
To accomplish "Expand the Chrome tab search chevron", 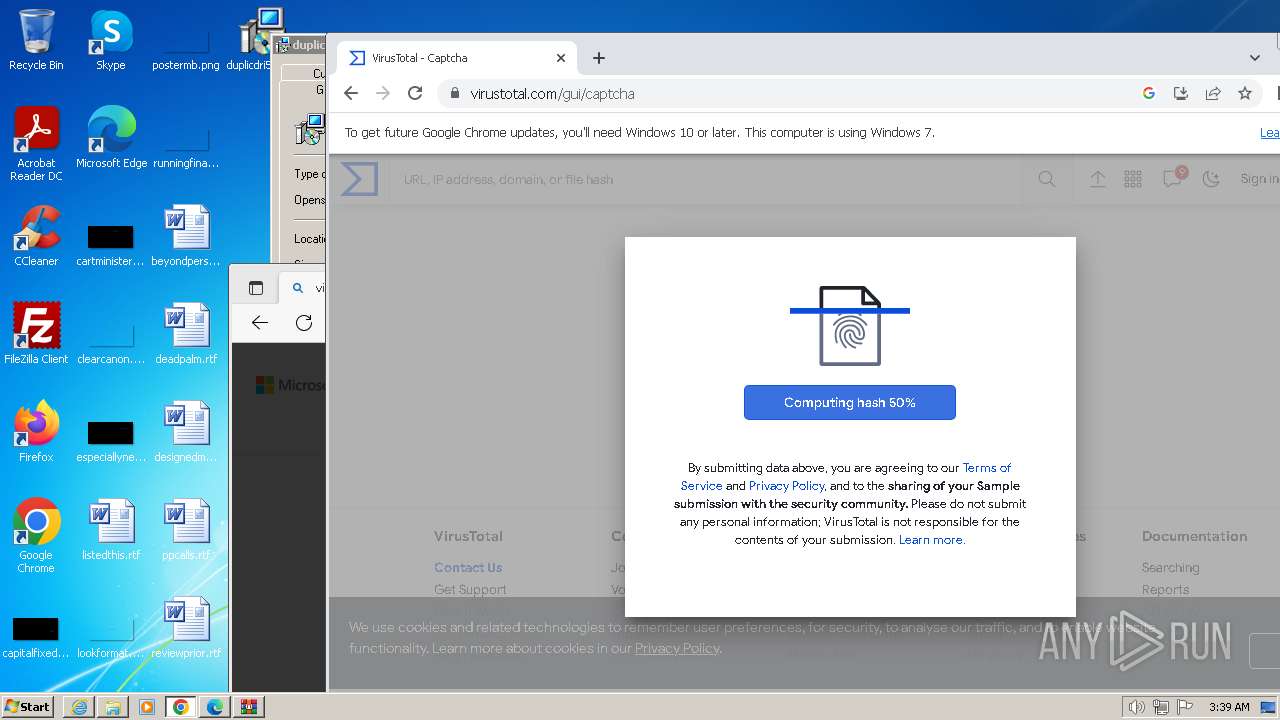I will tap(1255, 58).
